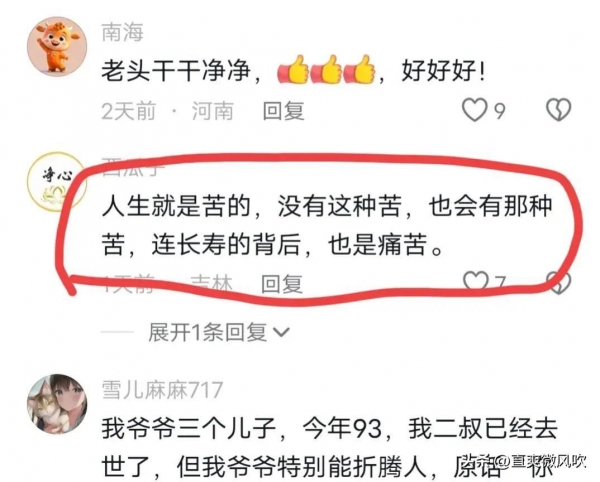
Task: Reply to the comment from 吉林
Action: click(x=282, y=284)
